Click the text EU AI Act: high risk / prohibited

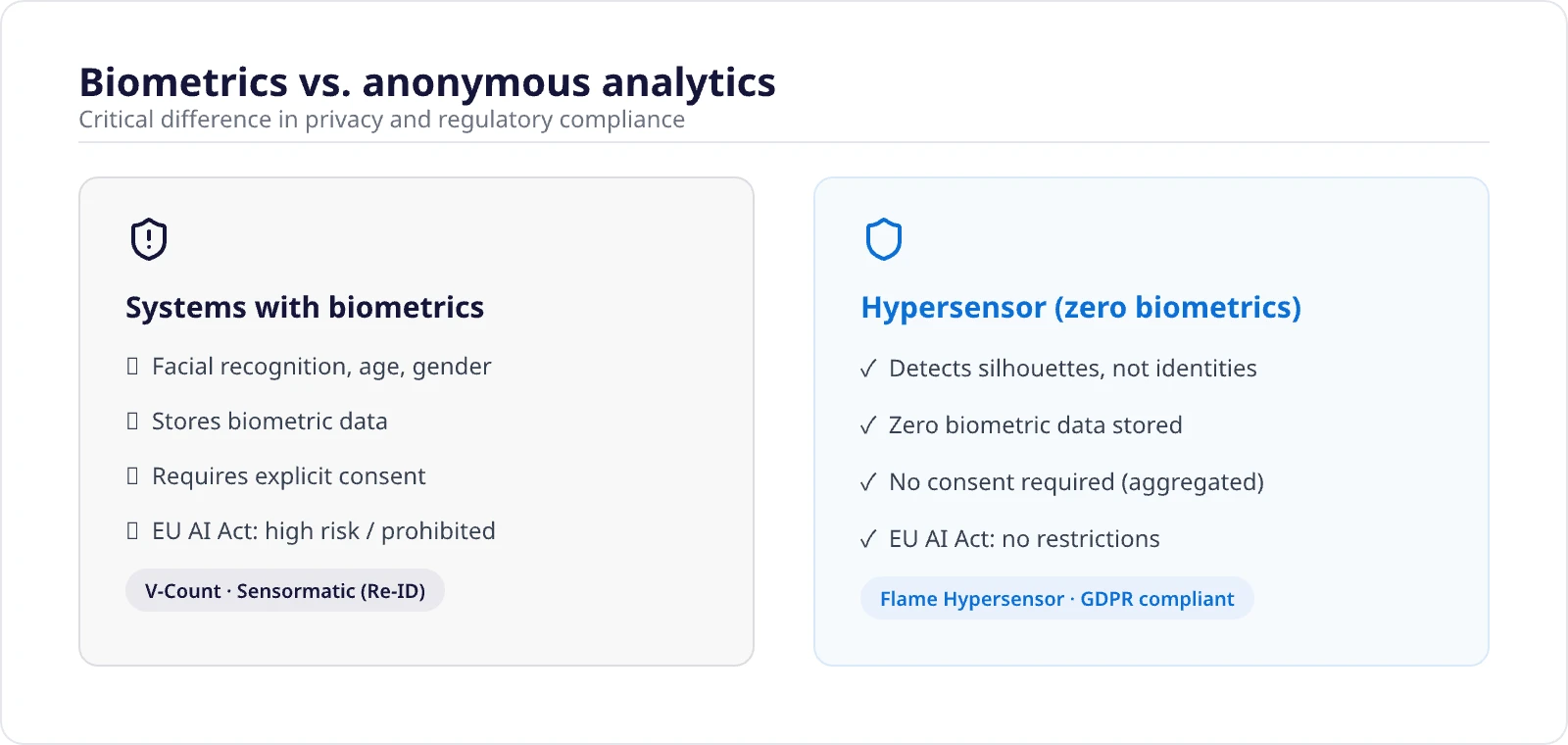[323, 531]
